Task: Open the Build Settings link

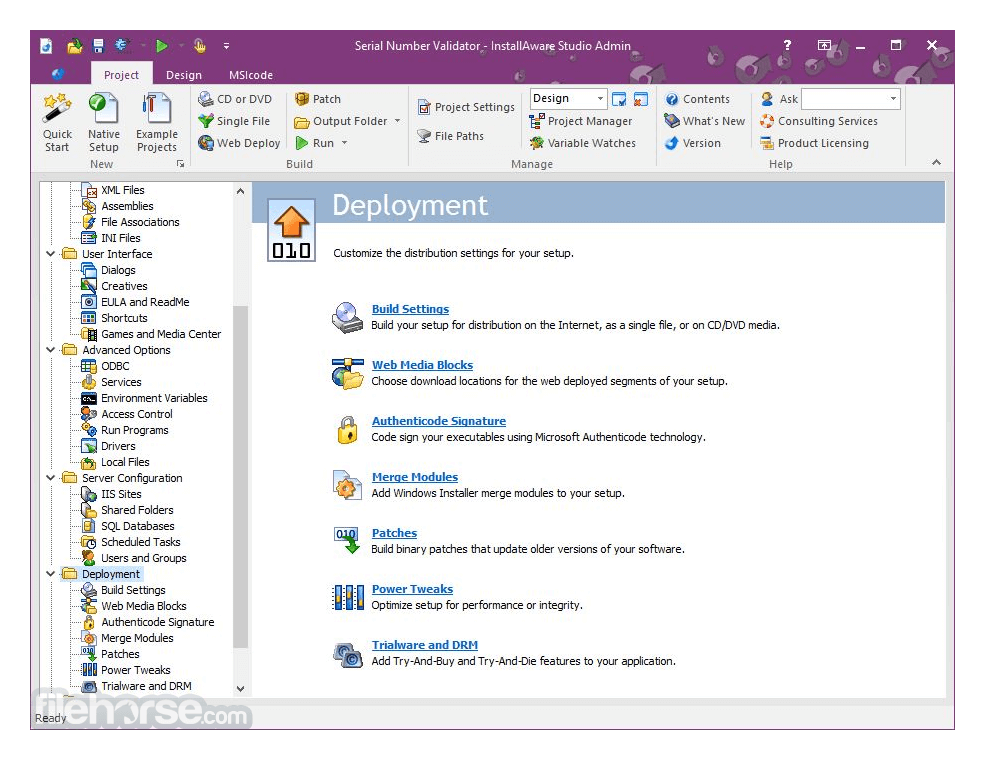Action: point(410,309)
